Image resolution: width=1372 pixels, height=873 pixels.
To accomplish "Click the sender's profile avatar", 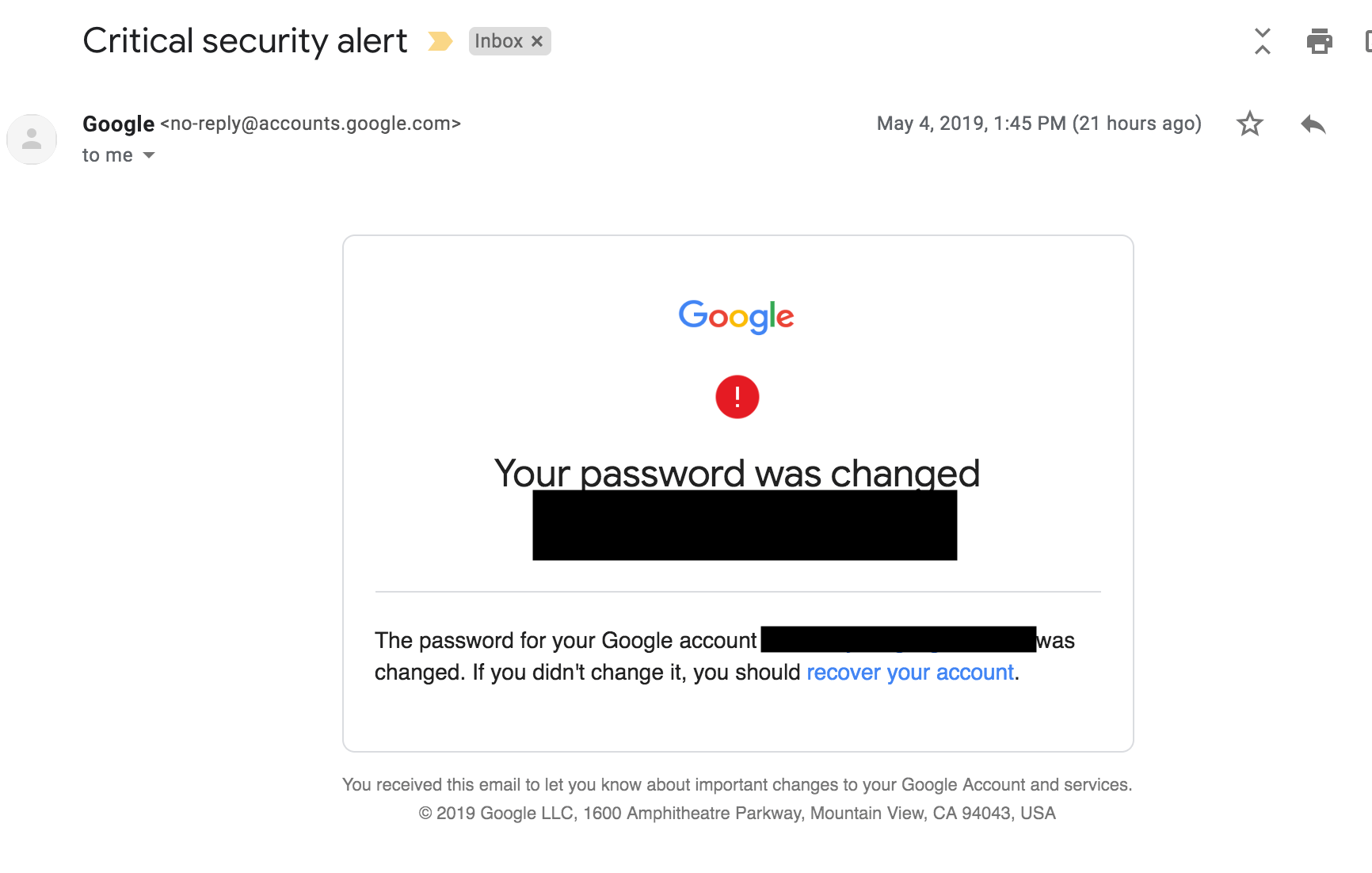I will 32,139.
